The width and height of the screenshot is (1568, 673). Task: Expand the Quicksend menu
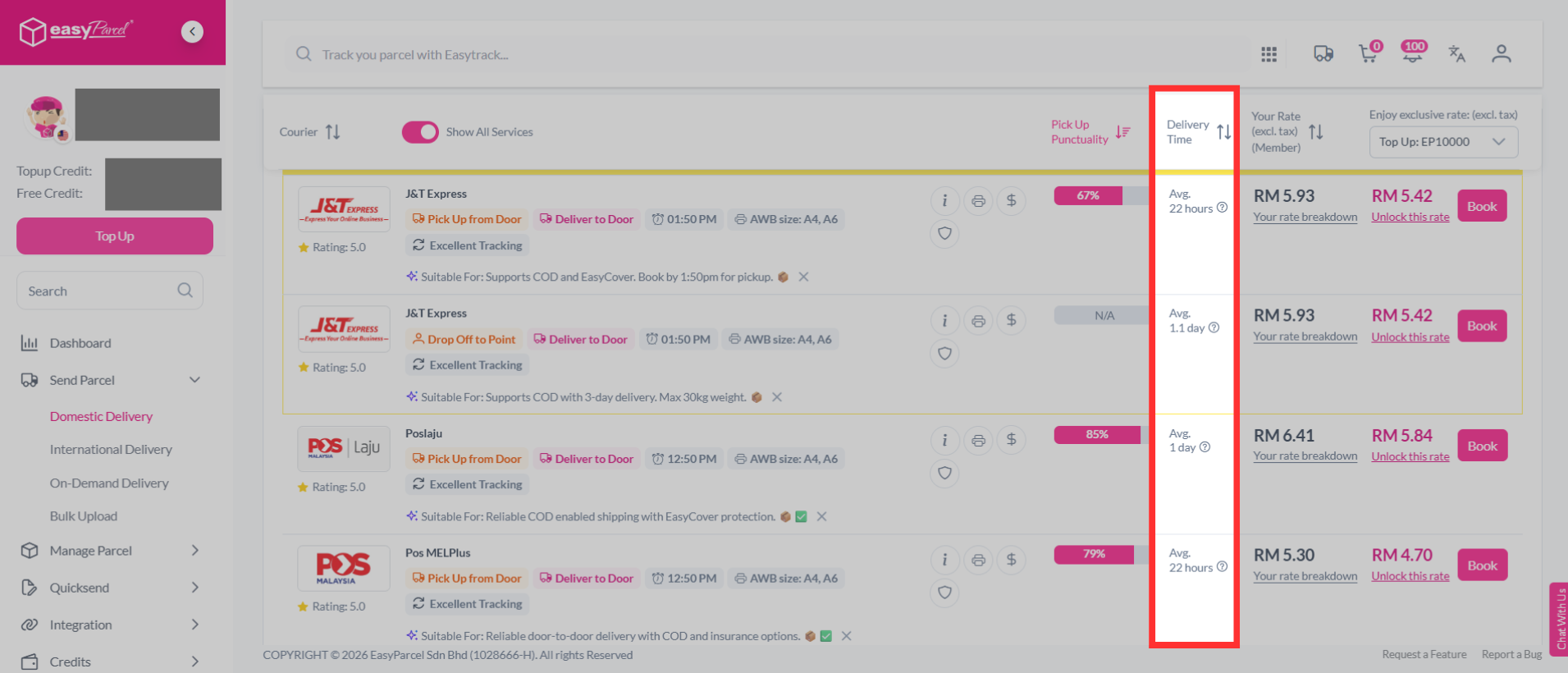tap(194, 588)
